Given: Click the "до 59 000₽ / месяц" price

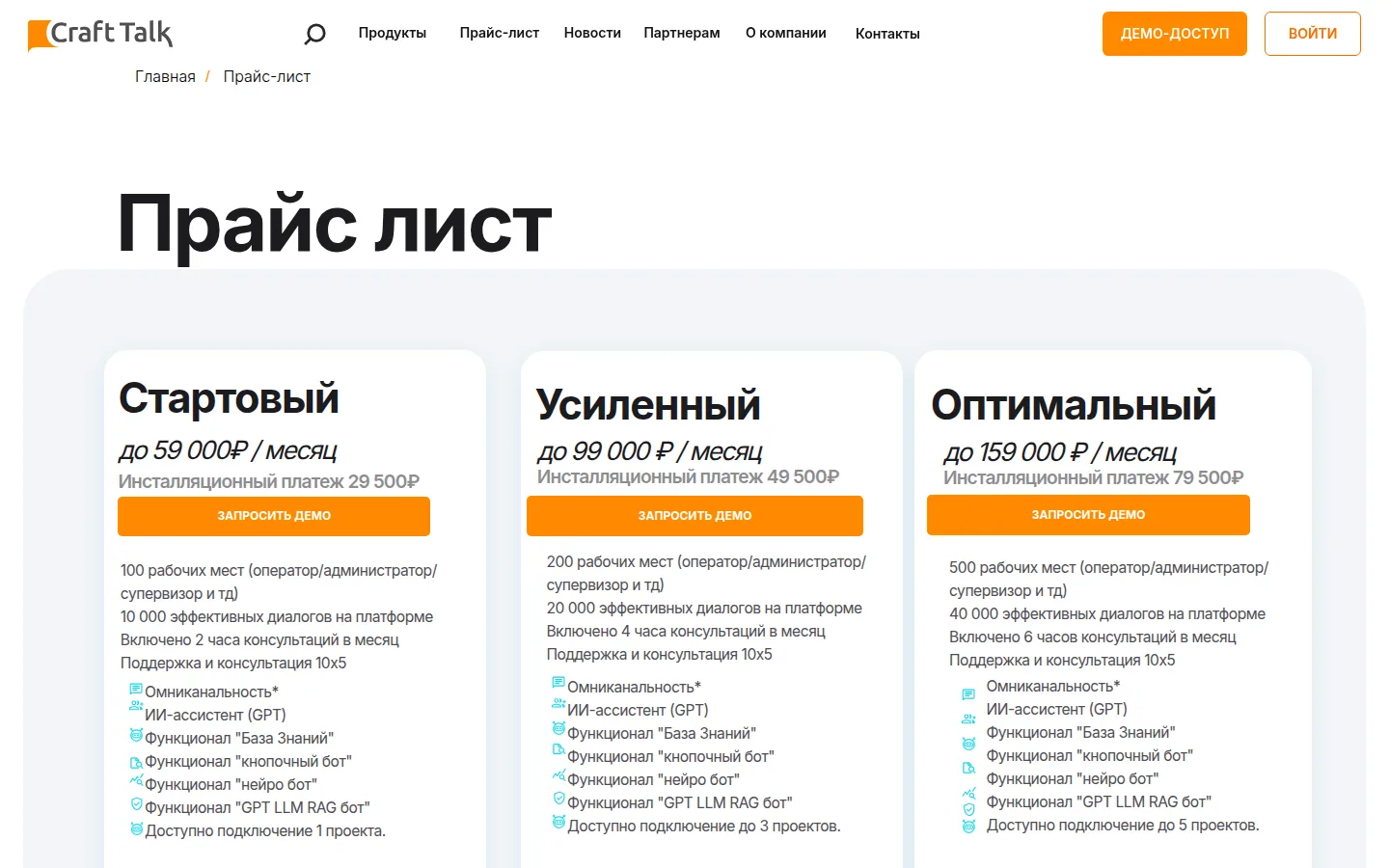Looking at the screenshot, I should tap(228, 450).
